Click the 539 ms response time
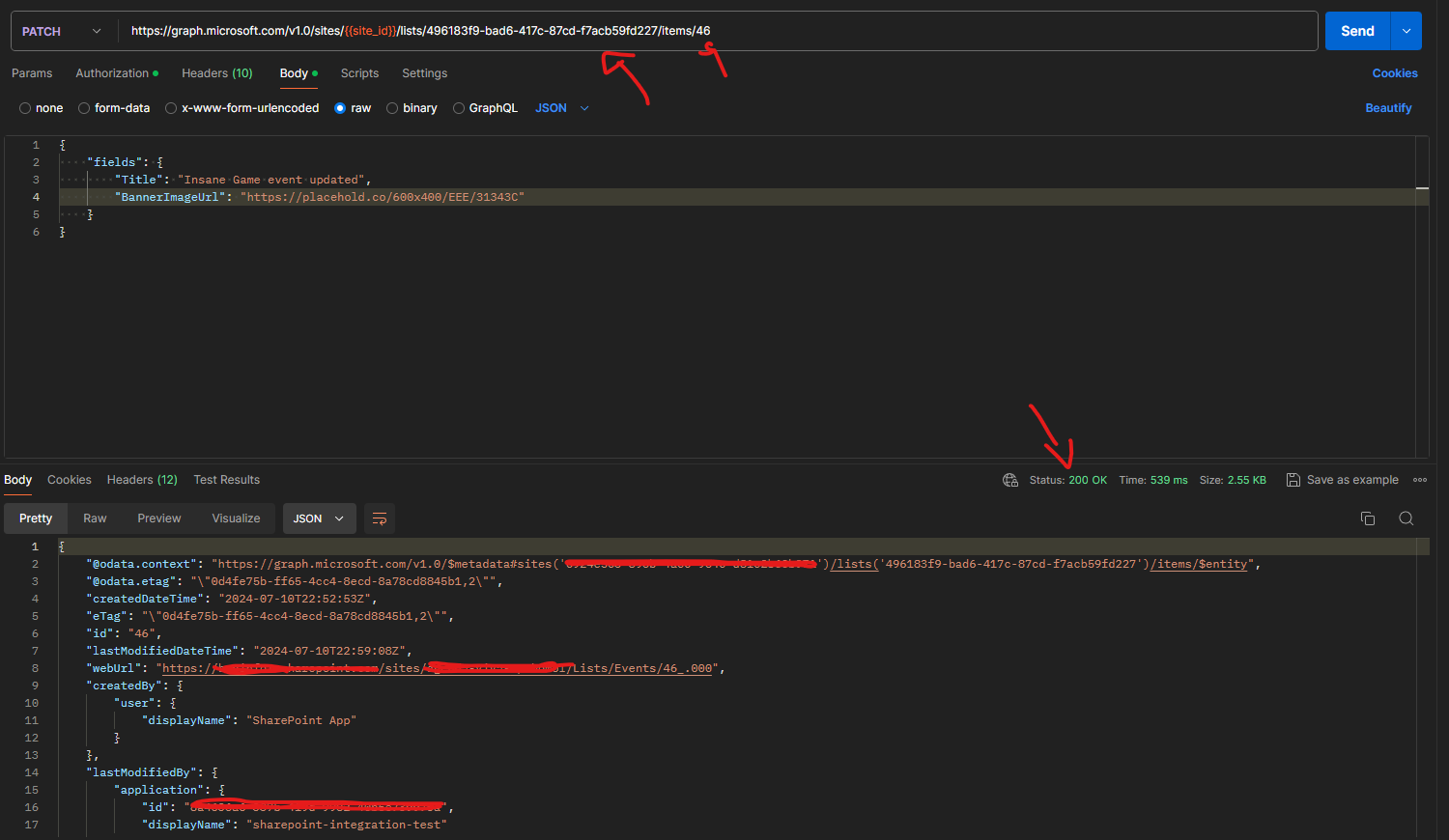 1169,480
